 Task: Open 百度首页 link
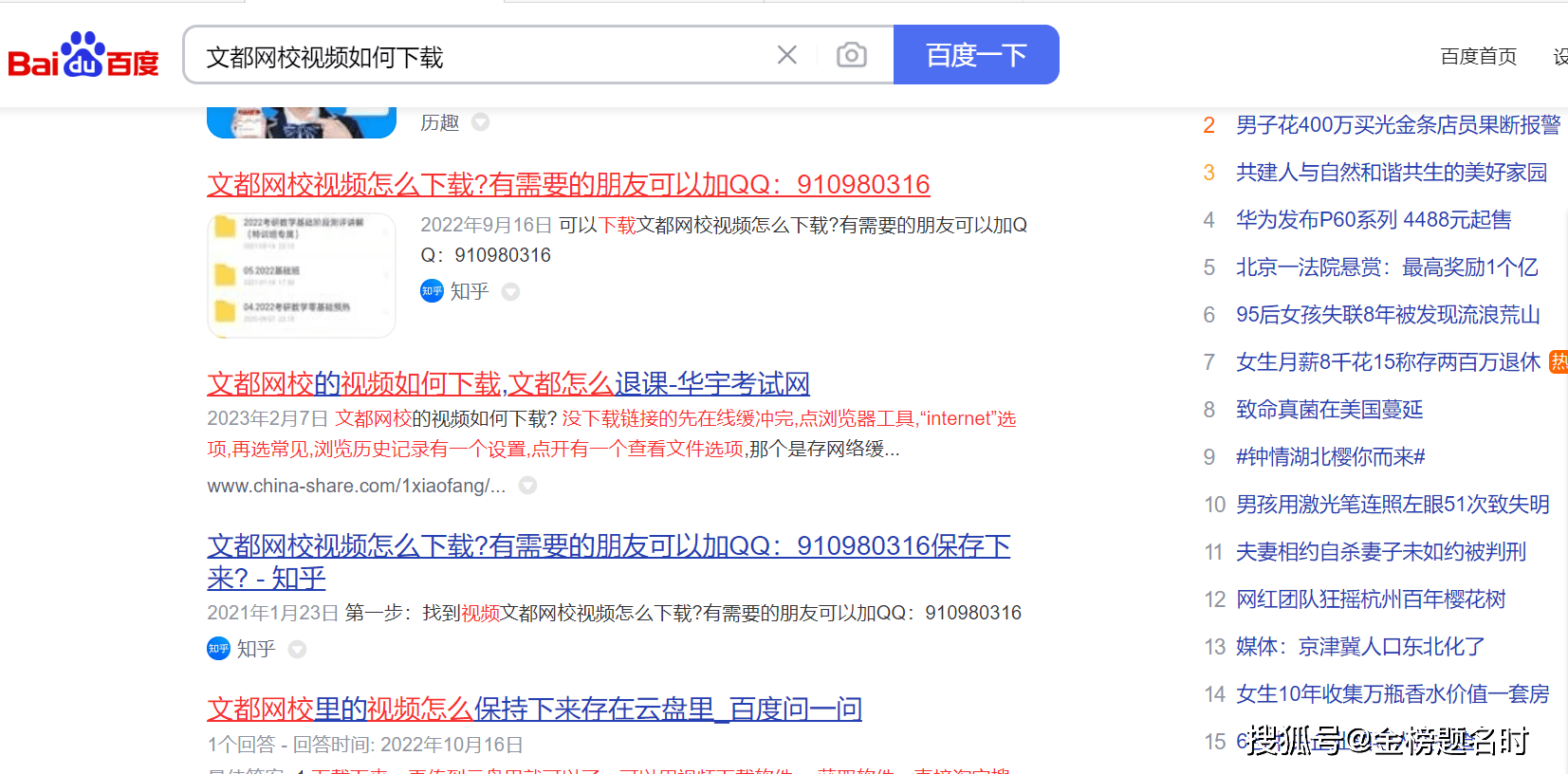click(x=1478, y=57)
